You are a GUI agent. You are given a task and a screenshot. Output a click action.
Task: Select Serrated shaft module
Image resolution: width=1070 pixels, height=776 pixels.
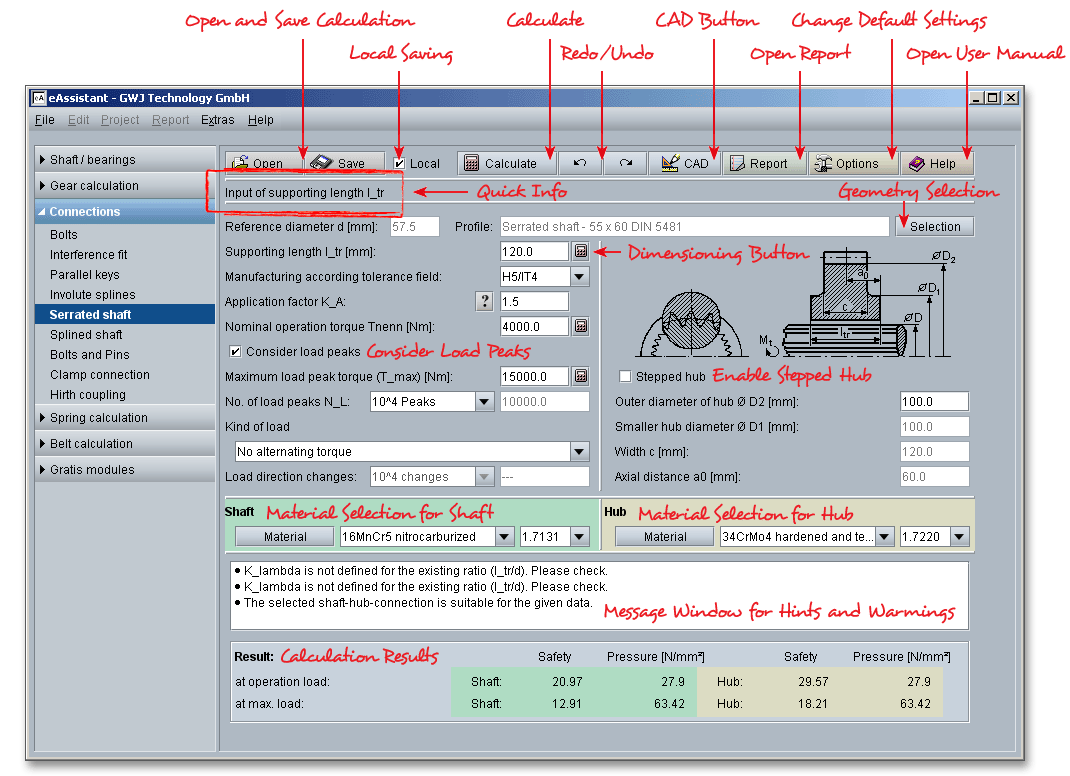[125, 314]
